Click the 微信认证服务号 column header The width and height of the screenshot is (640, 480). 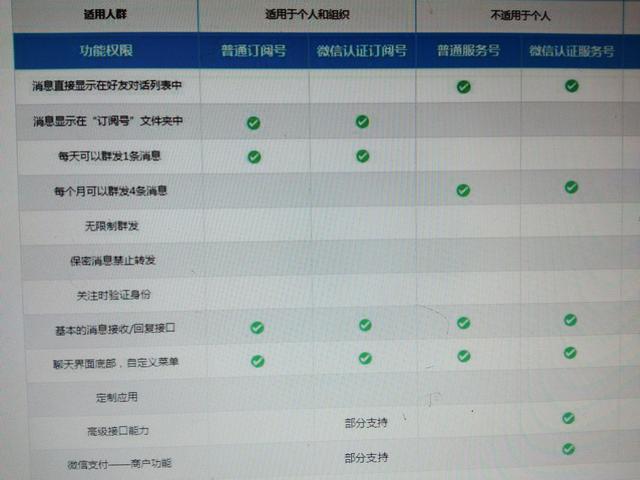(x=572, y=51)
